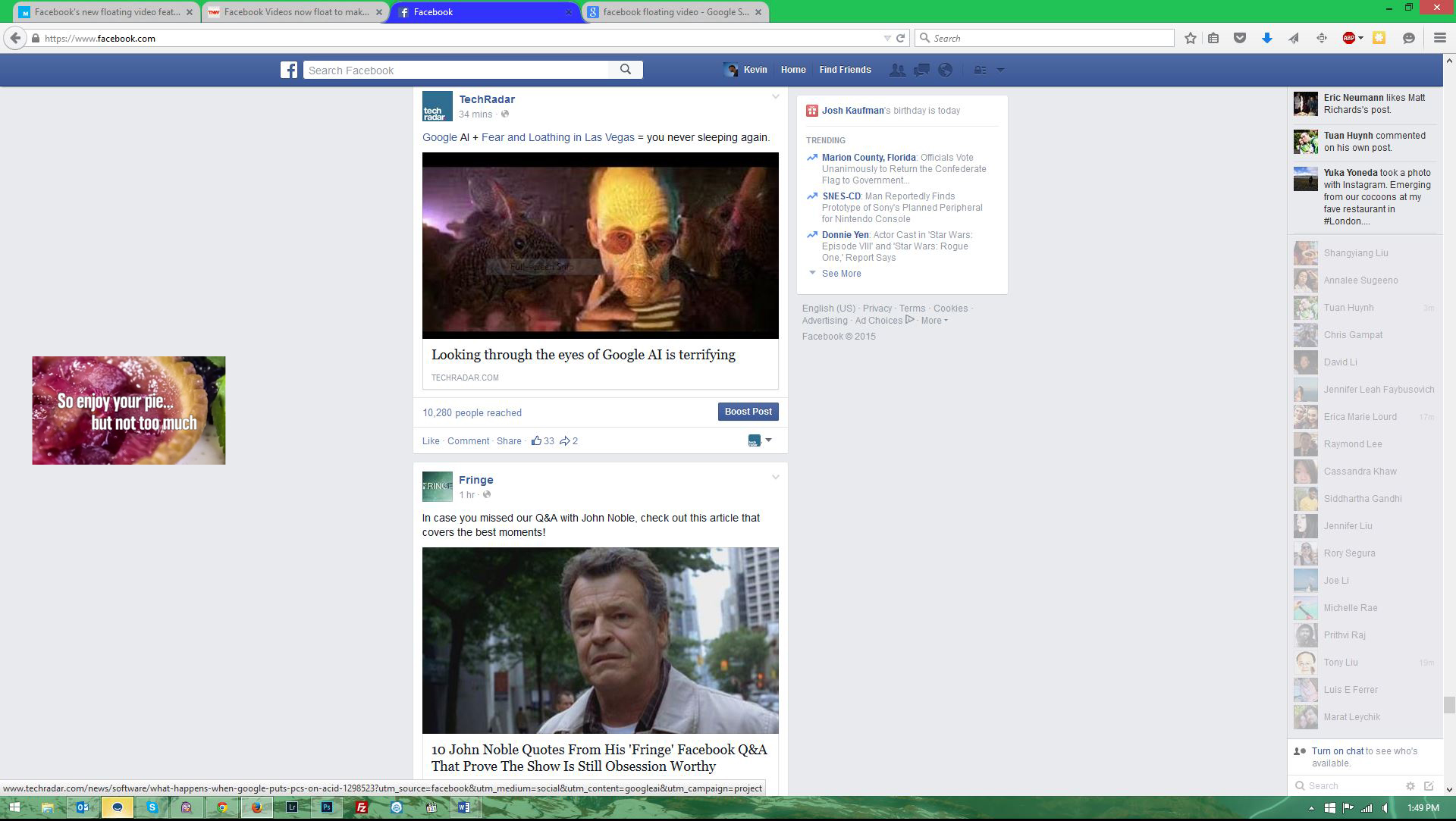Click the TechRadar article link
The width and height of the screenshot is (1456, 821).
tap(583, 354)
